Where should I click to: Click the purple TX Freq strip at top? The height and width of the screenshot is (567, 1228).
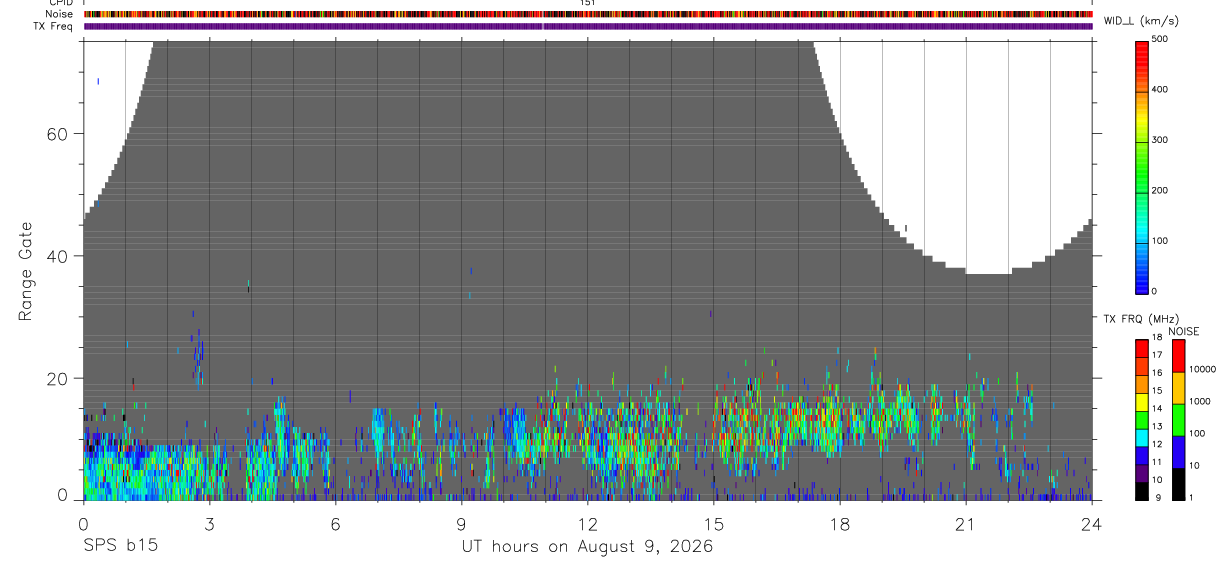[587, 26]
